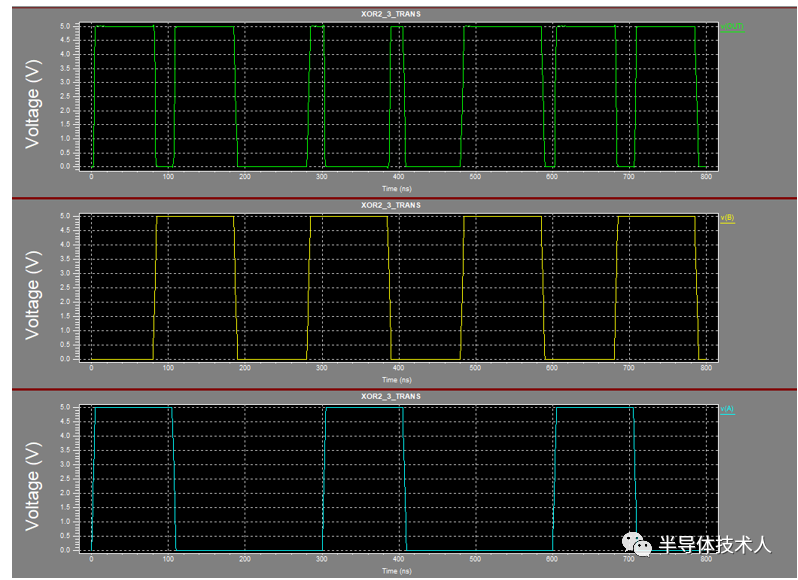The width and height of the screenshot is (798, 580).
Task: Click the Voltage (V) axis label of the v(A) plot
Action: (33, 486)
